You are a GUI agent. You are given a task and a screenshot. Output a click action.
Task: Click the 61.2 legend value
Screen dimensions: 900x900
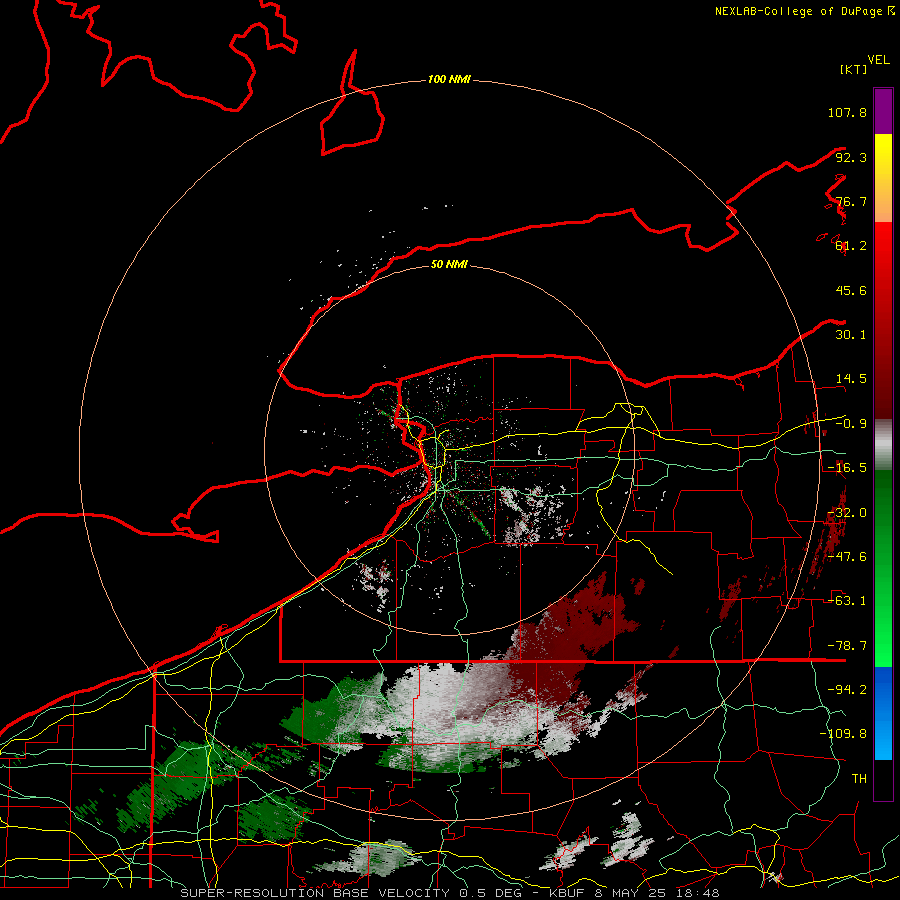click(851, 246)
